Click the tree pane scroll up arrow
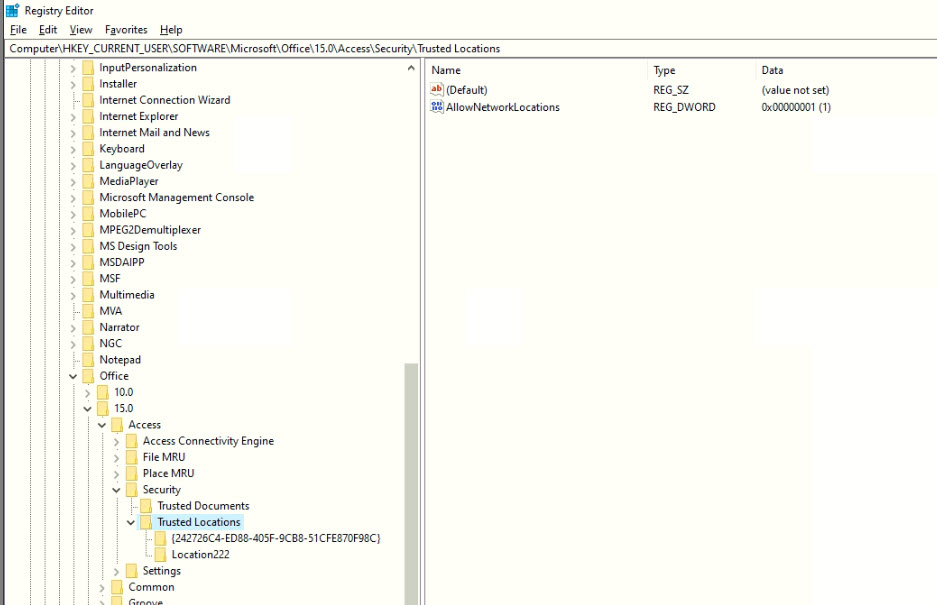The height and width of the screenshot is (605, 937). coord(412,68)
